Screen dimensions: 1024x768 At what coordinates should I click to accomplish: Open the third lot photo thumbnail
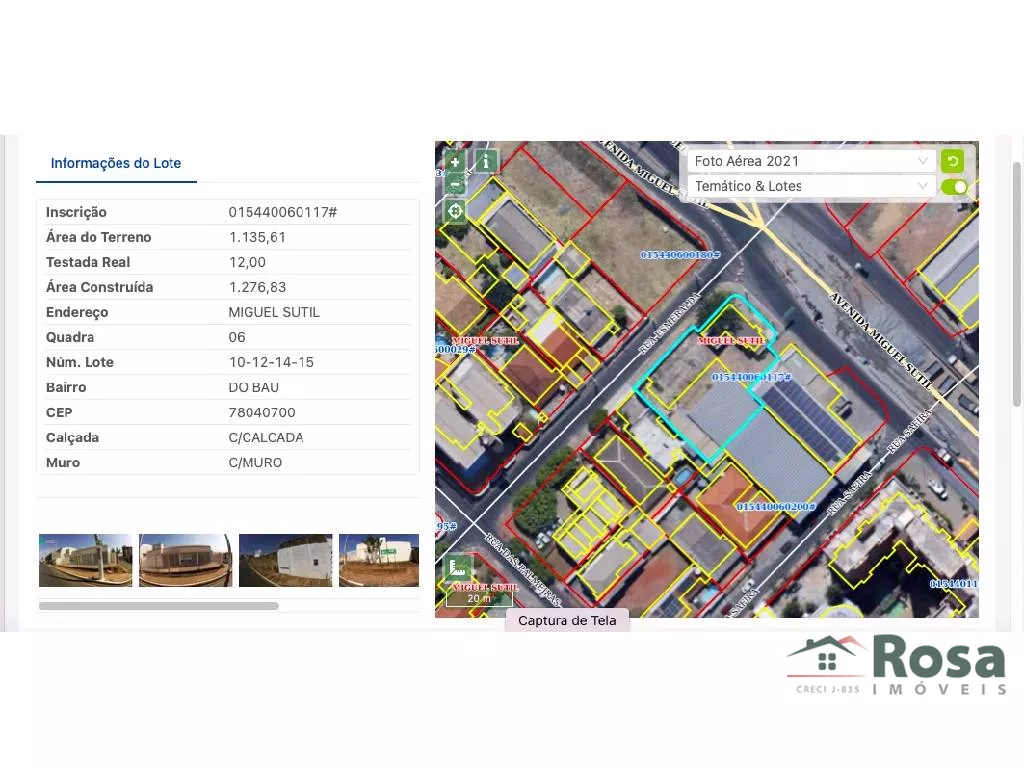click(x=285, y=560)
